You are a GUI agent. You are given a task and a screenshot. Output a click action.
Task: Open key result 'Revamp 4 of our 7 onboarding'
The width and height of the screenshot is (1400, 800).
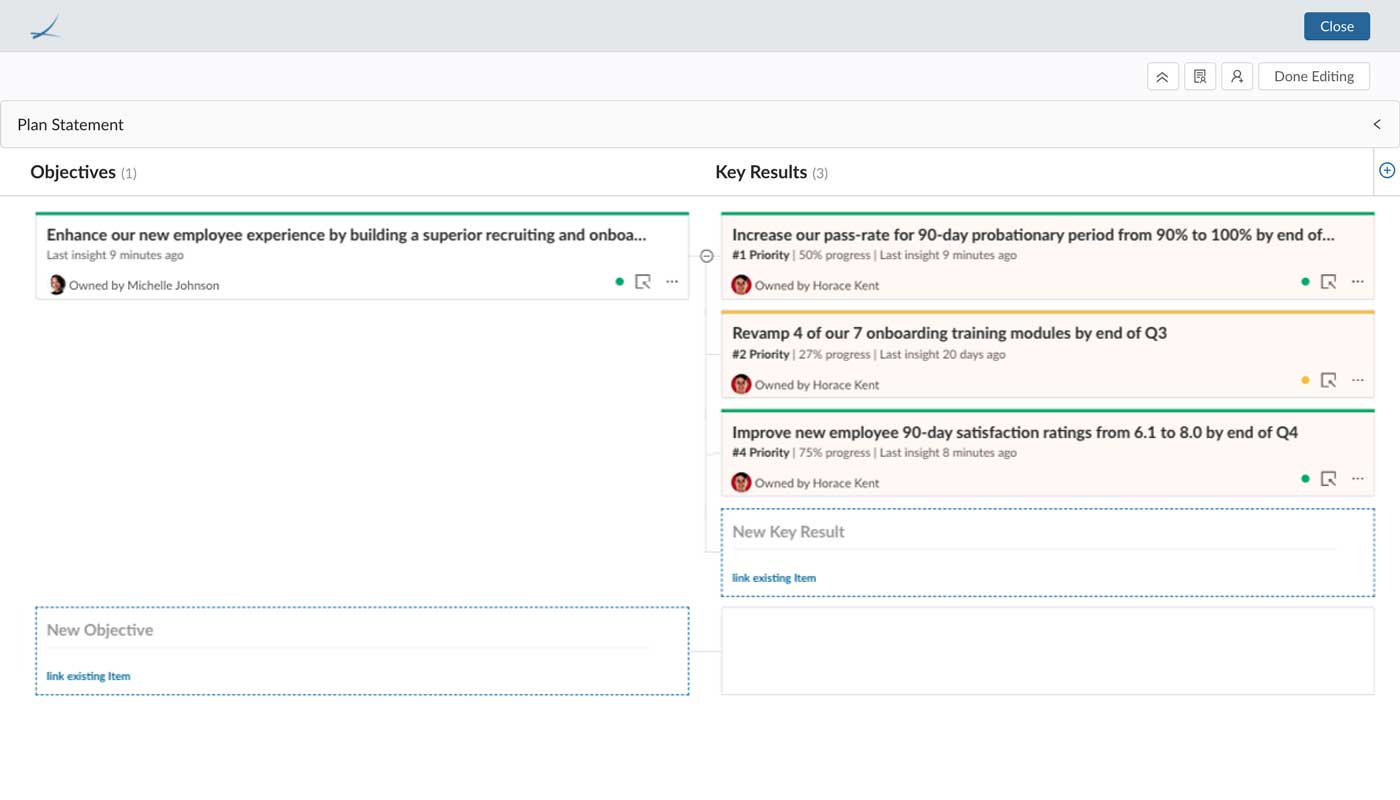coord(949,333)
